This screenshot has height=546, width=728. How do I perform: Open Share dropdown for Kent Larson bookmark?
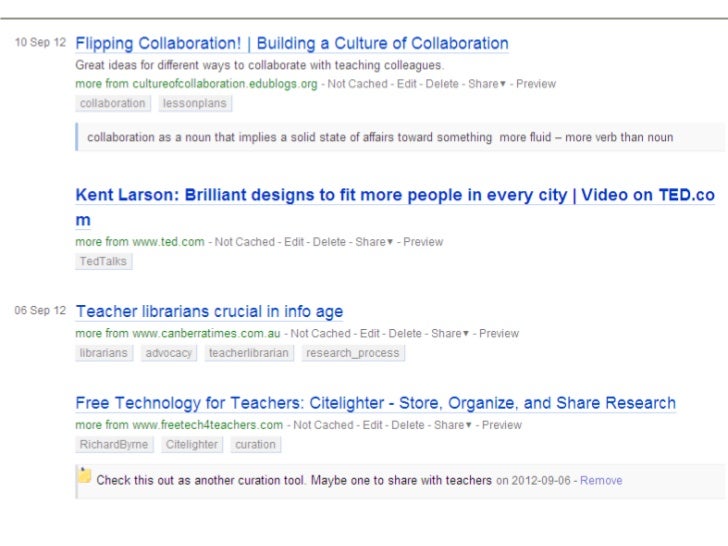point(374,242)
